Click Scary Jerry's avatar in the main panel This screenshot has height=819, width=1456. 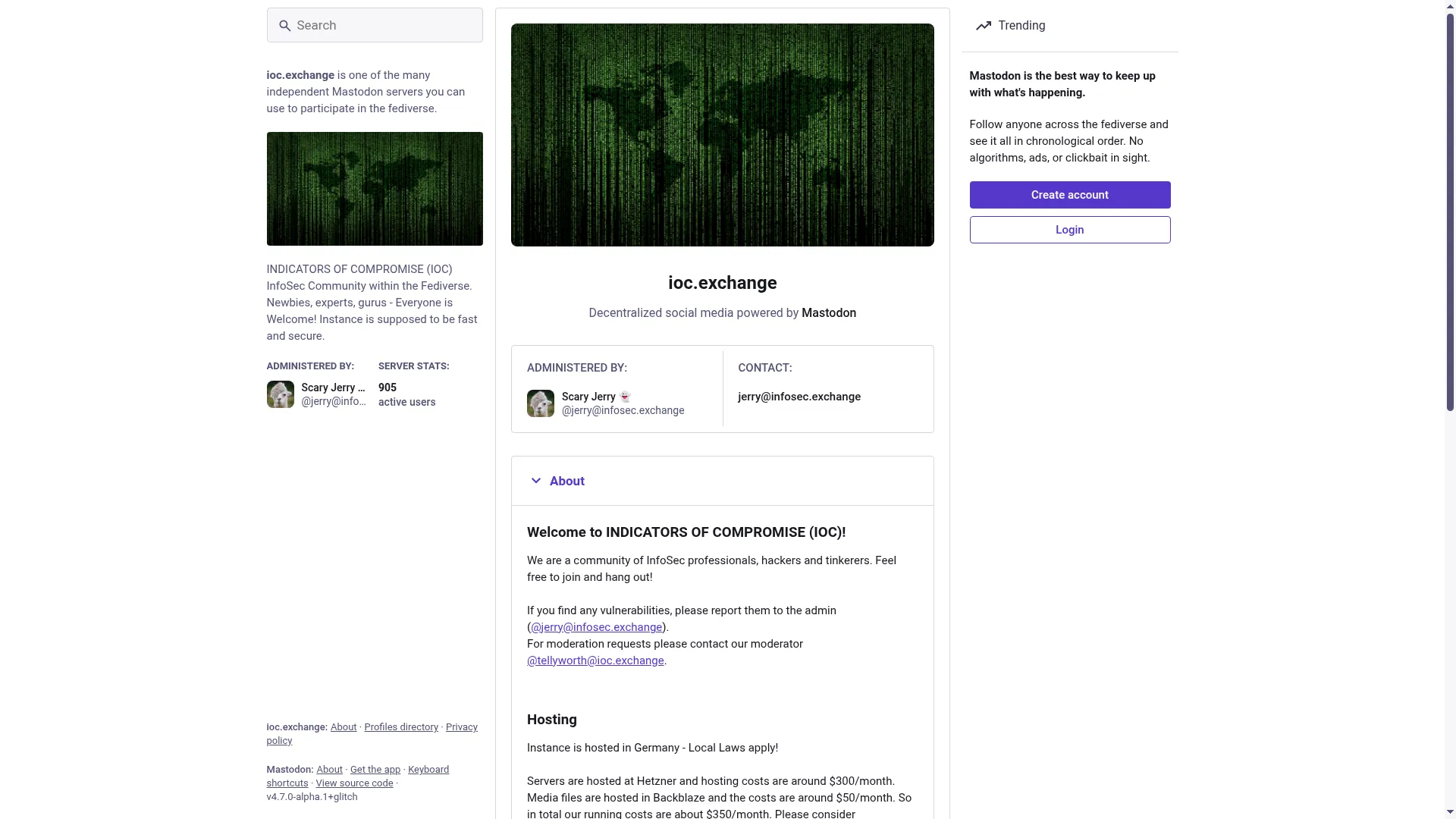[541, 403]
